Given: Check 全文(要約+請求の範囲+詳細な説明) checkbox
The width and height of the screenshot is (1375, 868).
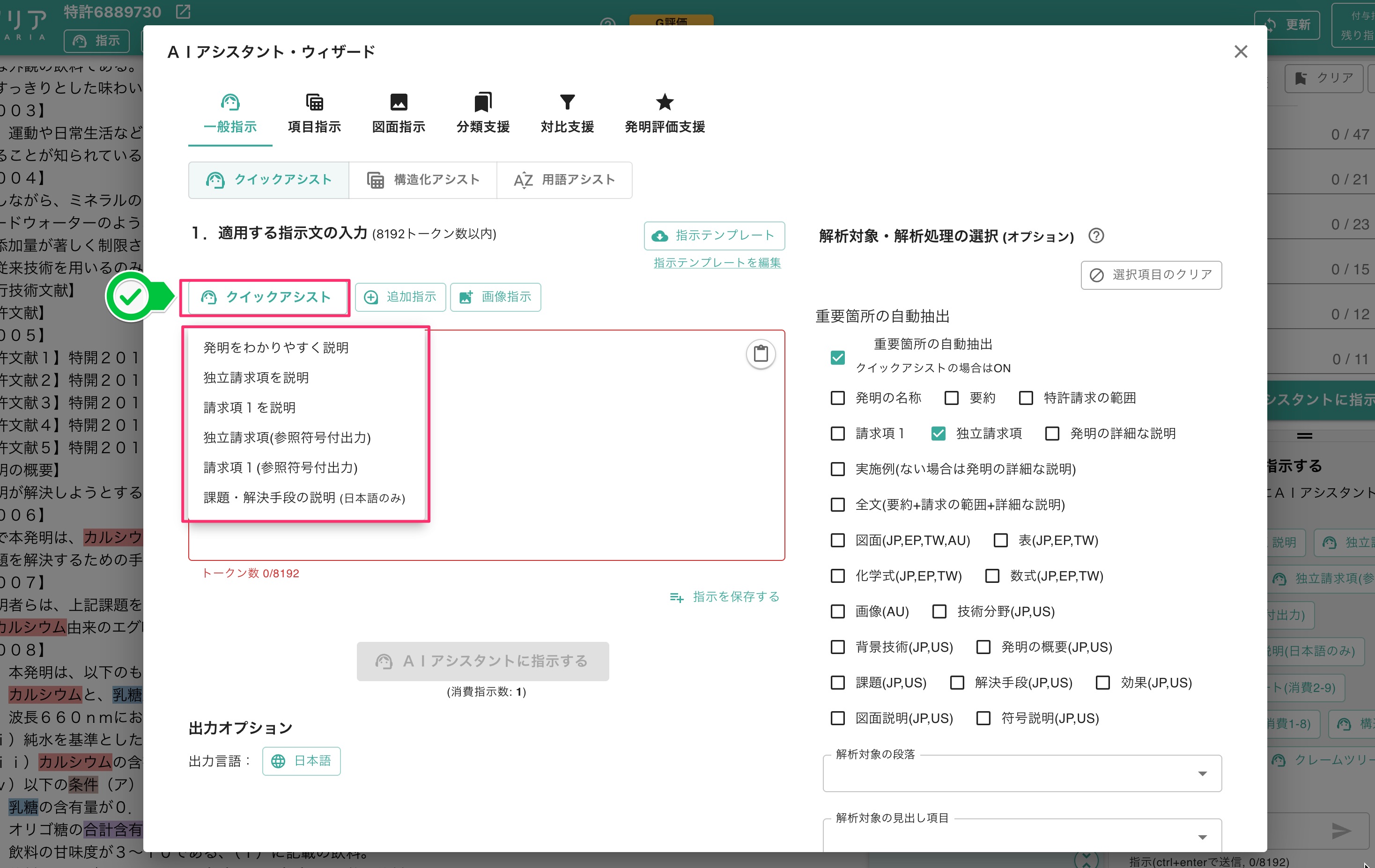Looking at the screenshot, I should 838,505.
